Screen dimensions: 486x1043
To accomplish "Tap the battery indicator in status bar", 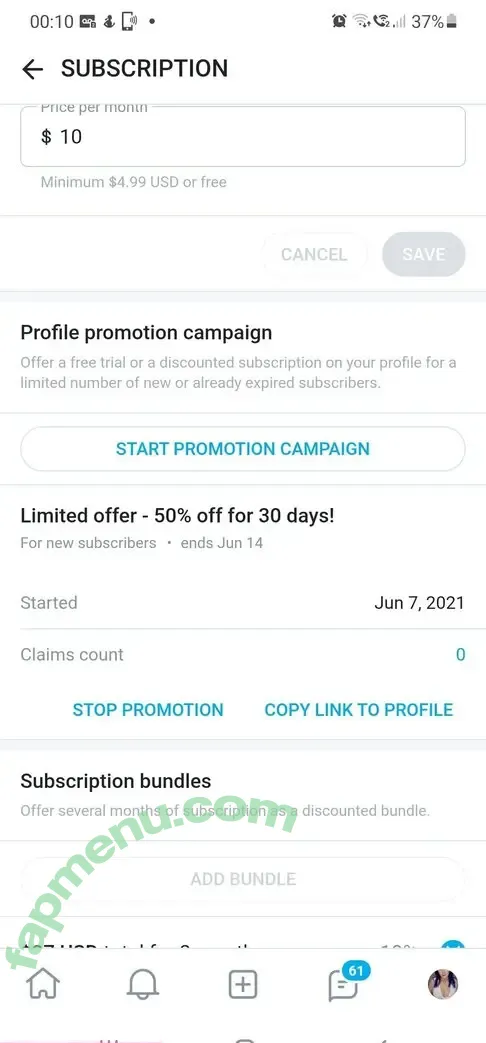I will pos(452,21).
